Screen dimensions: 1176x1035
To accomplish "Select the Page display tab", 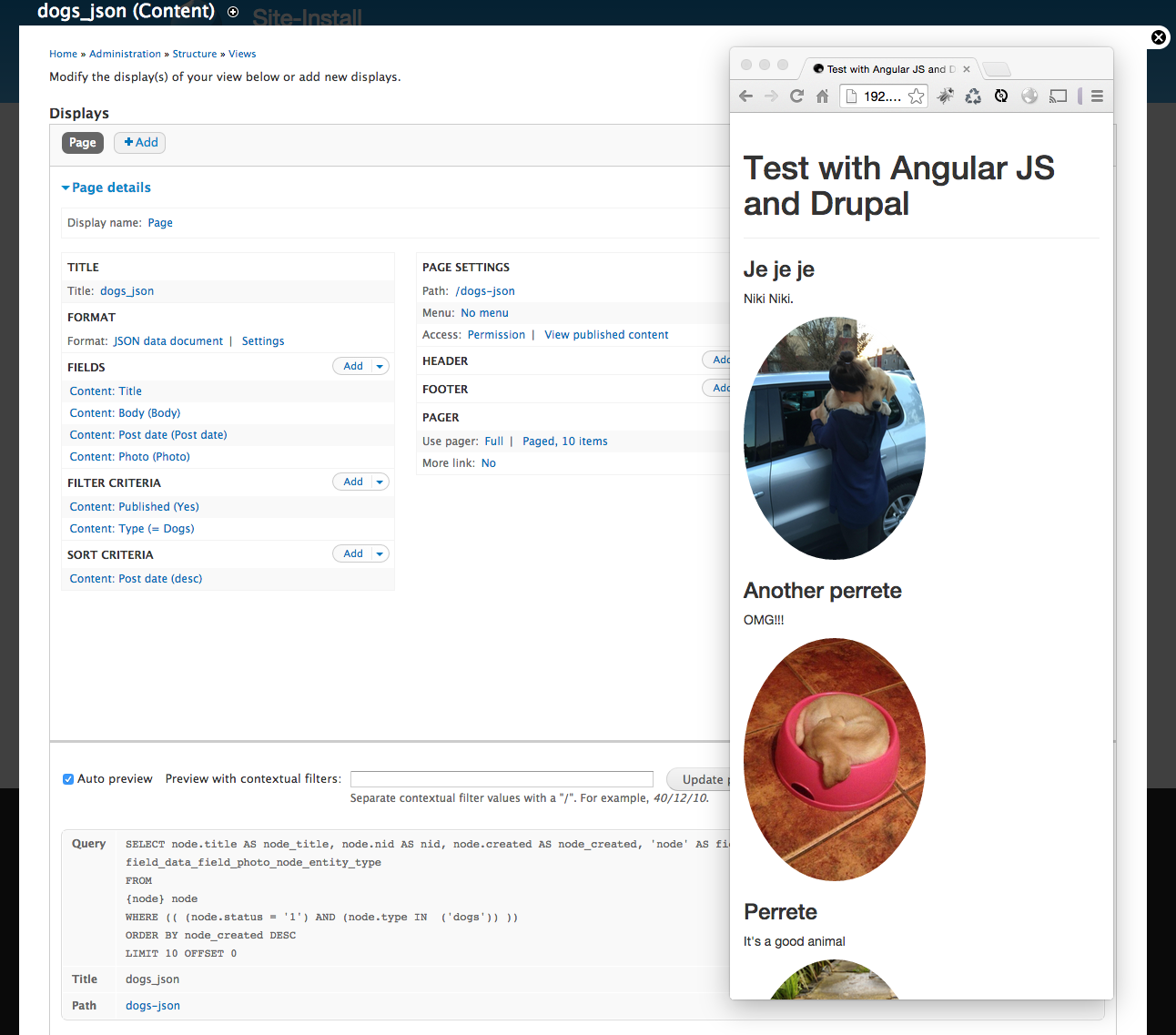I will coord(83,143).
